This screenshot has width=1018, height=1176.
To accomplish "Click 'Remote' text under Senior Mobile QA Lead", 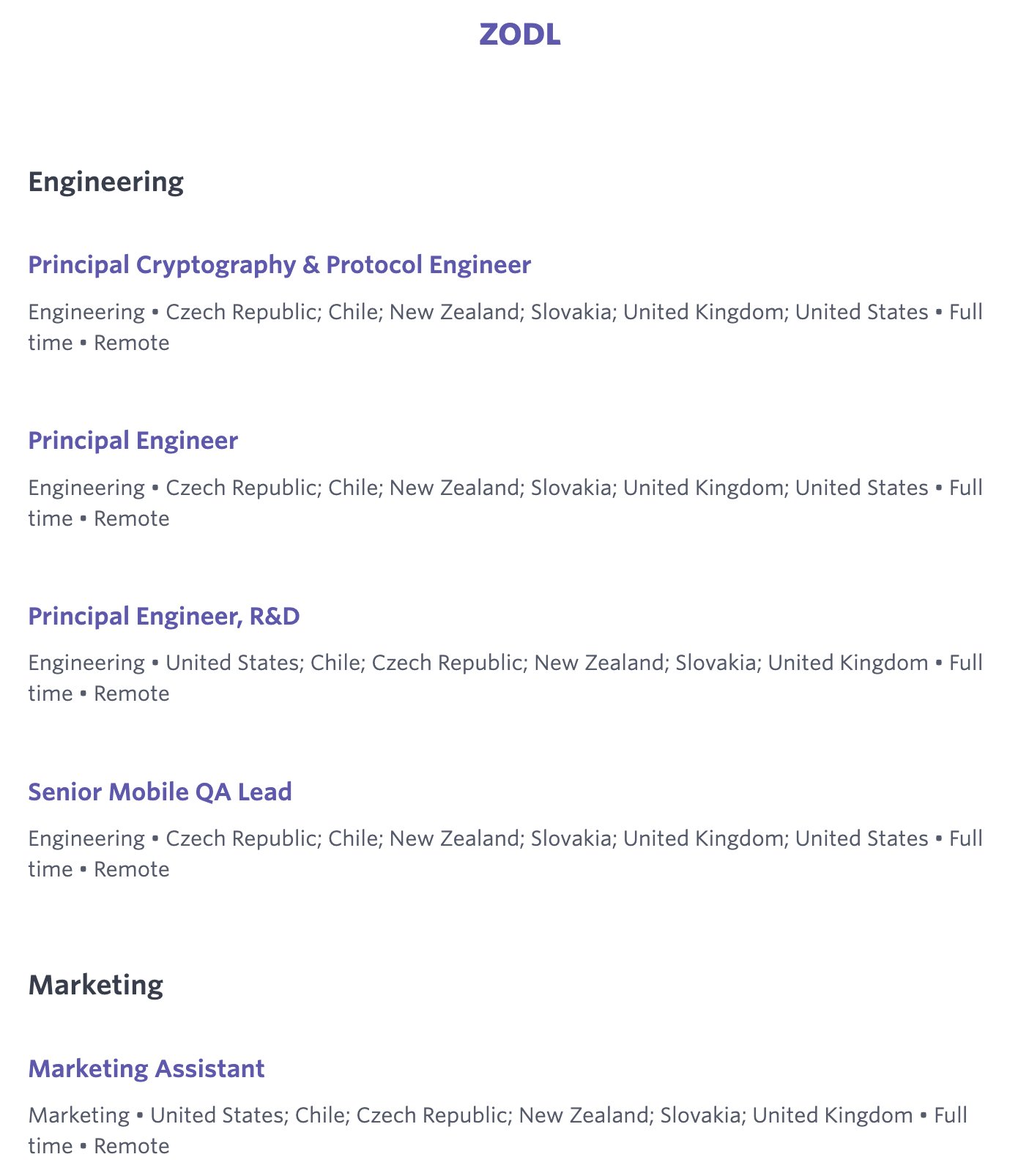I will point(132,869).
